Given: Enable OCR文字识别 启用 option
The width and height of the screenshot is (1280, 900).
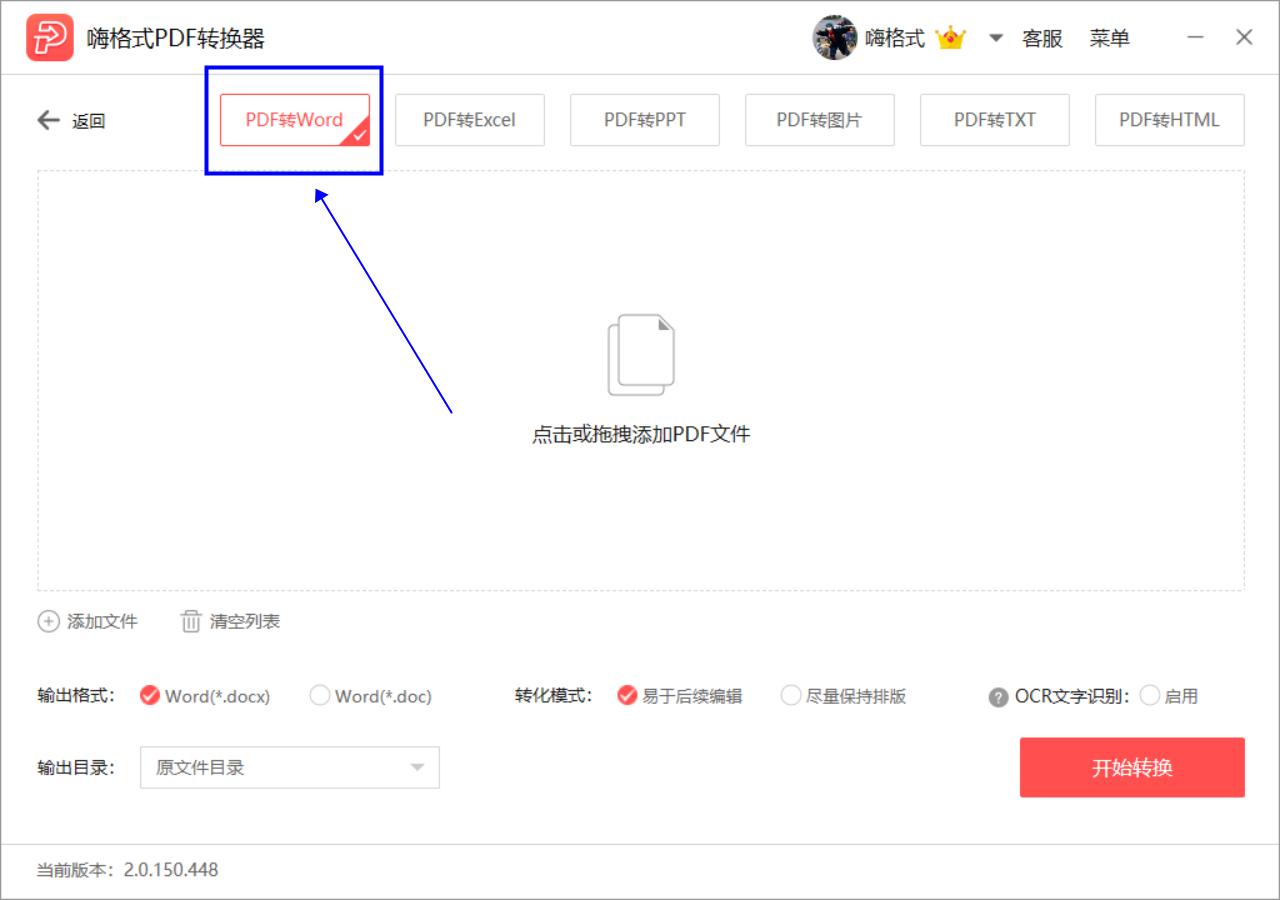Looking at the screenshot, I should (x=1168, y=696).
